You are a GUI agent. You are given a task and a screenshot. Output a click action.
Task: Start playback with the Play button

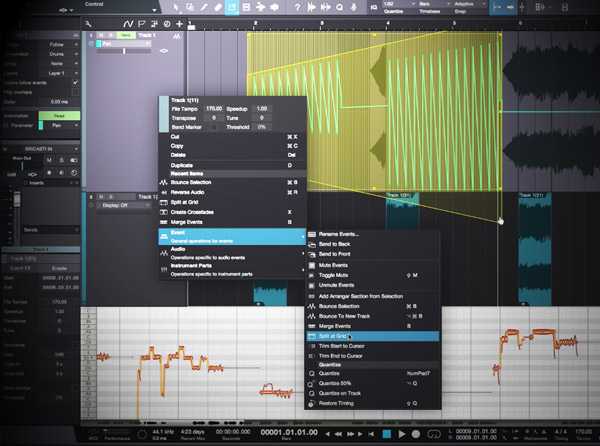coord(401,434)
